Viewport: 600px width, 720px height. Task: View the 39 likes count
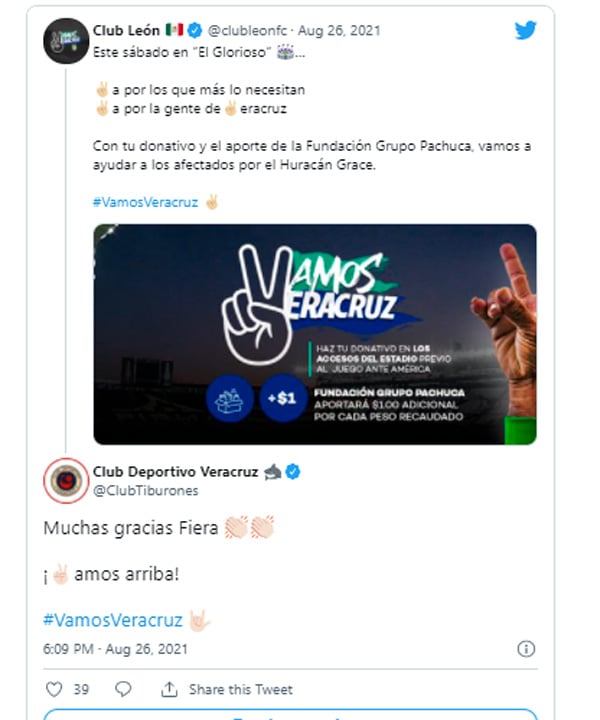pyautogui.click(x=81, y=689)
